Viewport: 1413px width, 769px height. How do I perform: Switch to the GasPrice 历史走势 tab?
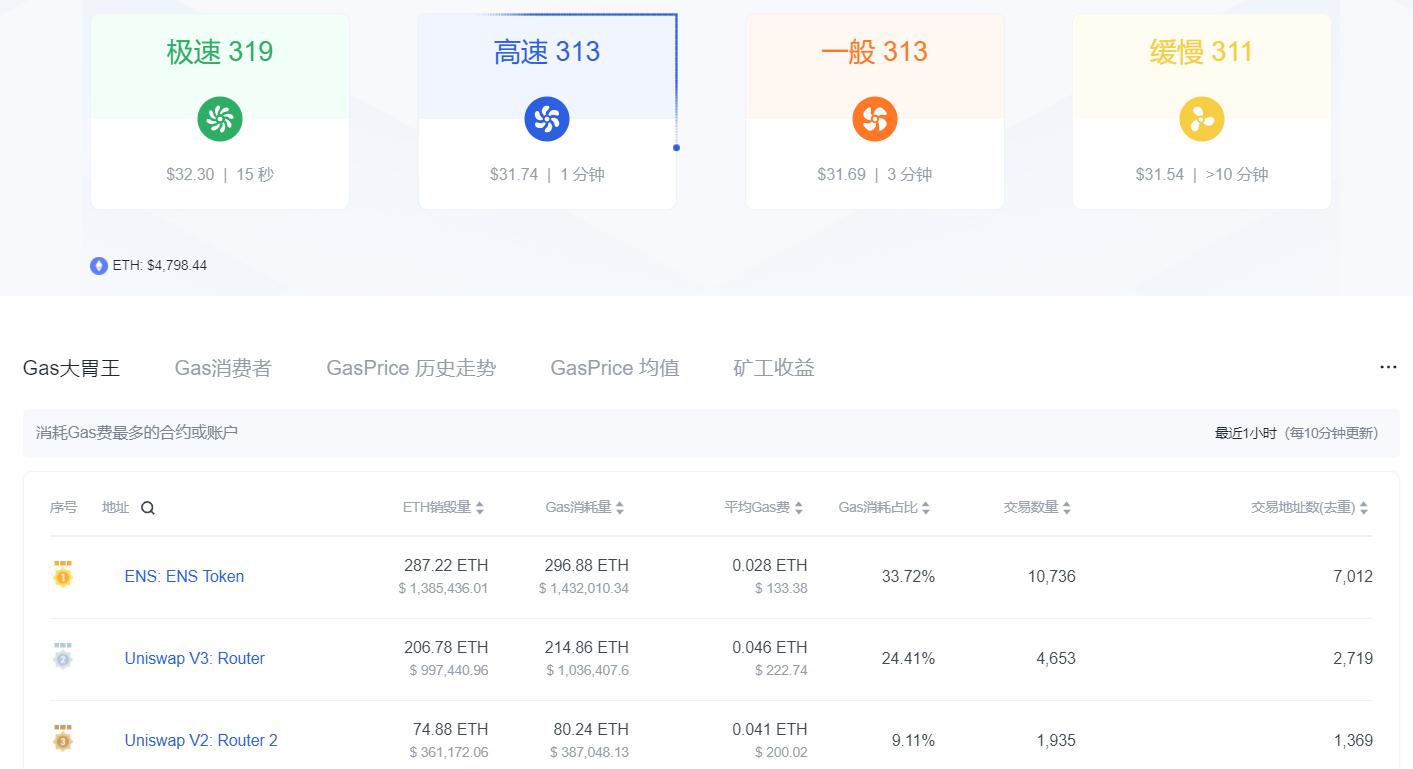click(x=410, y=367)
